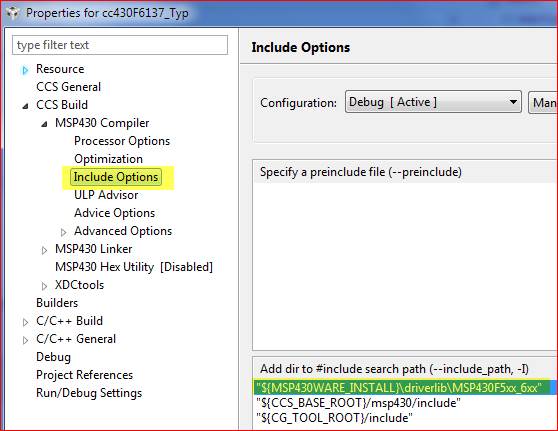558x431 pixels.
Task: Open ULP Advisor page
Action: (x=106, y=195)
